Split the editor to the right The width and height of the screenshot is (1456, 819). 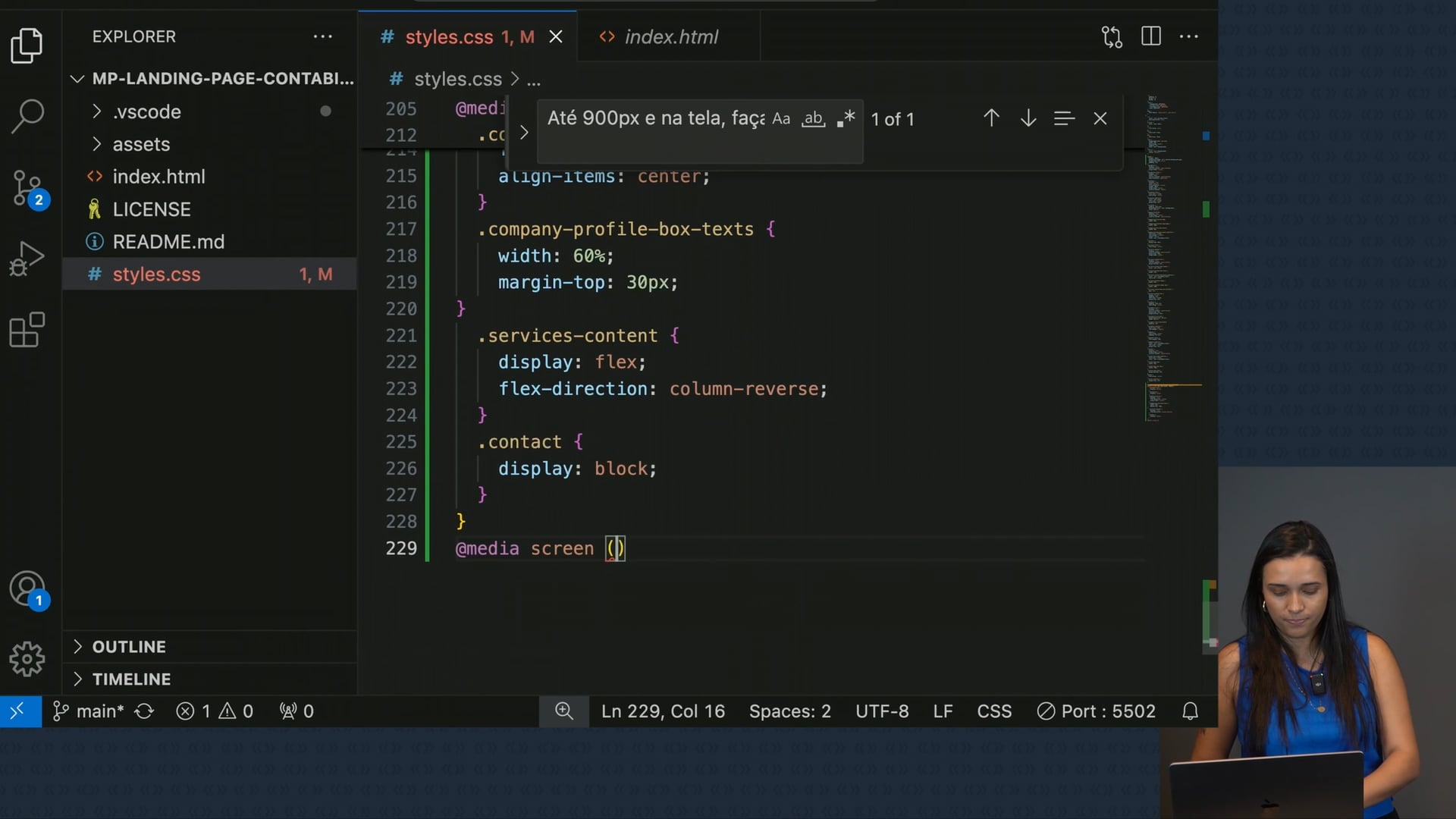tap(1150, 36)
